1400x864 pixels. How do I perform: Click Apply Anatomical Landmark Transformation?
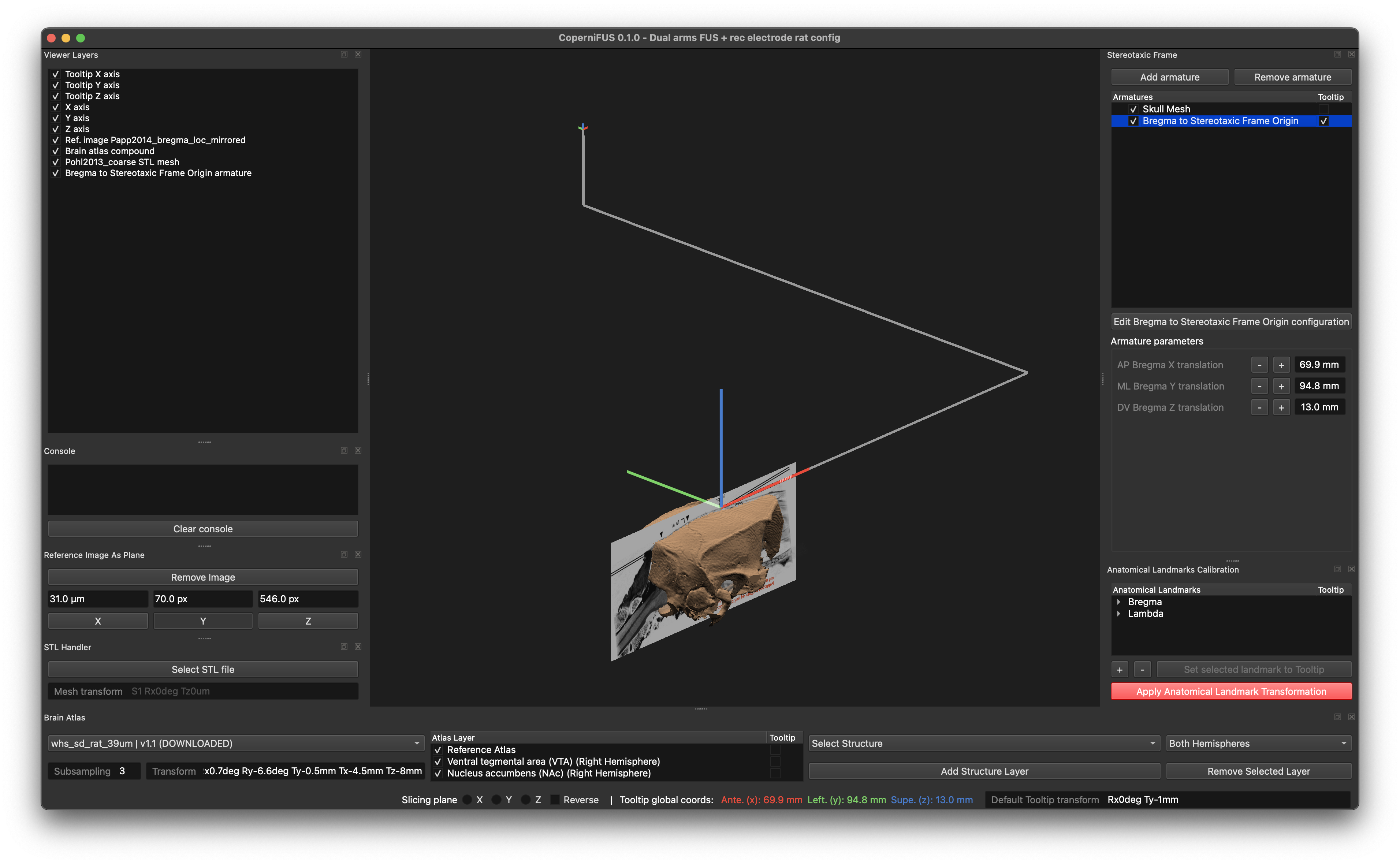coord(1231,691)
